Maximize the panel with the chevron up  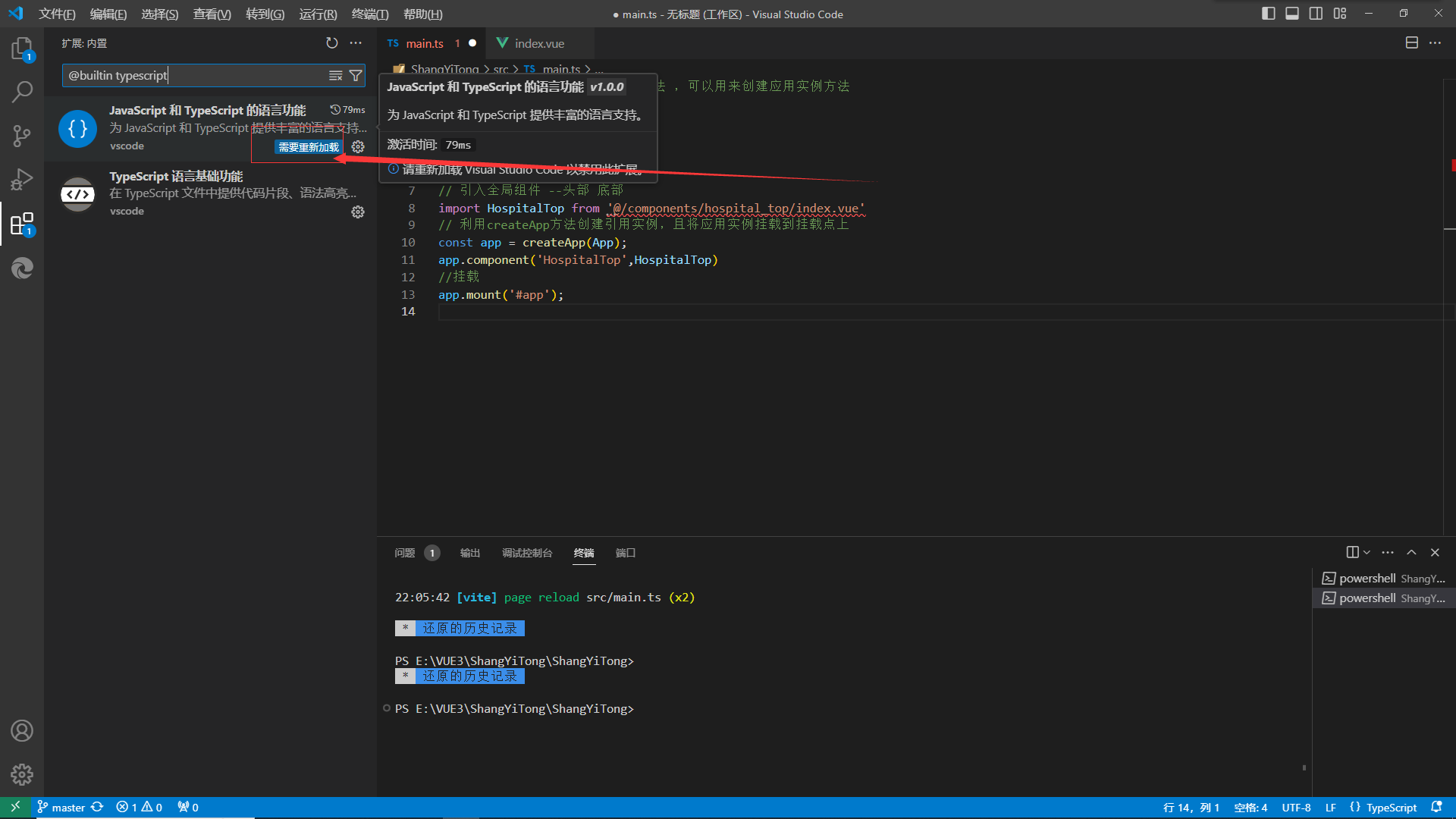(x=1411, y=553)
